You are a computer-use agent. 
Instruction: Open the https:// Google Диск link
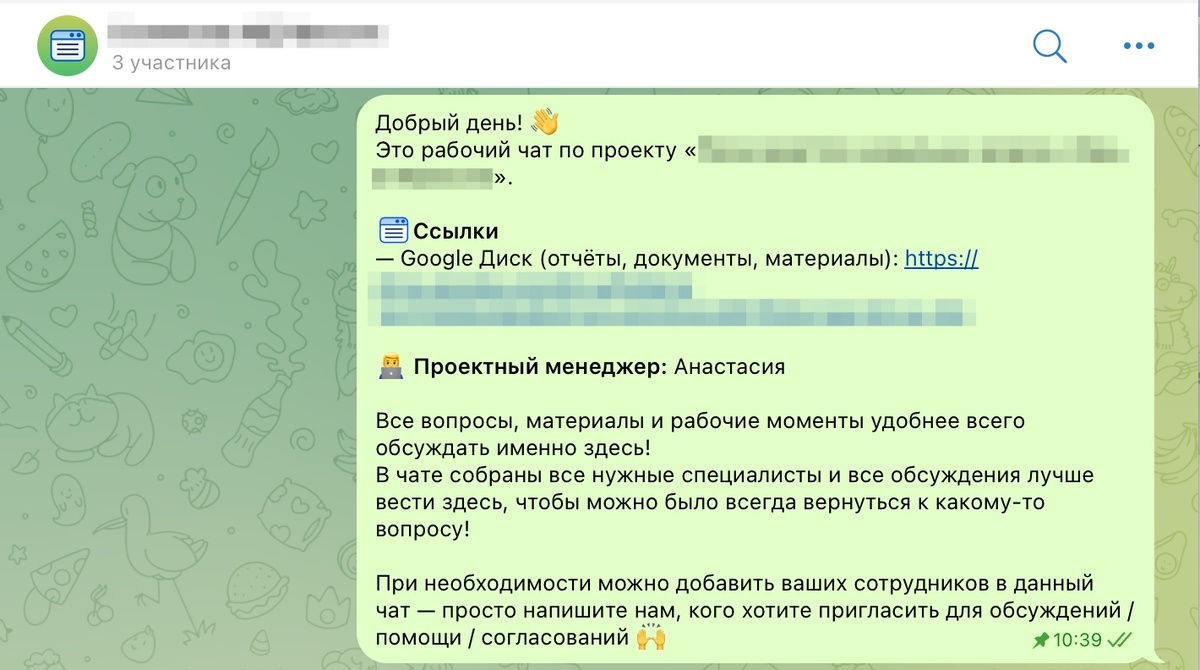941,258
